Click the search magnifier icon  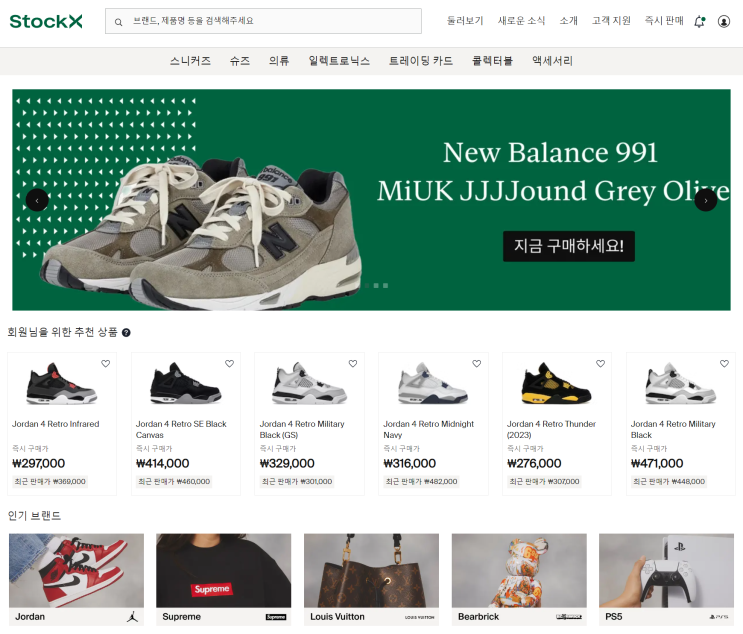[118, 22]
